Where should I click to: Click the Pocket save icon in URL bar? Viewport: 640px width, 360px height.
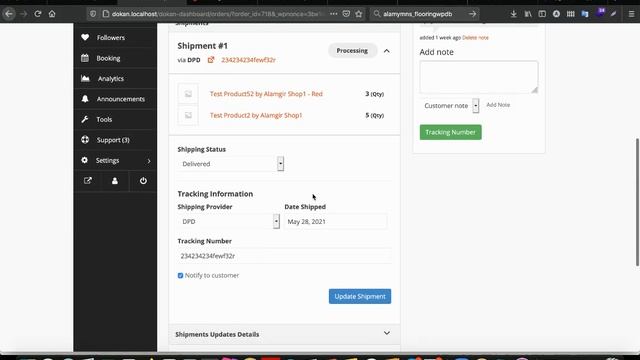pos(346,14)
